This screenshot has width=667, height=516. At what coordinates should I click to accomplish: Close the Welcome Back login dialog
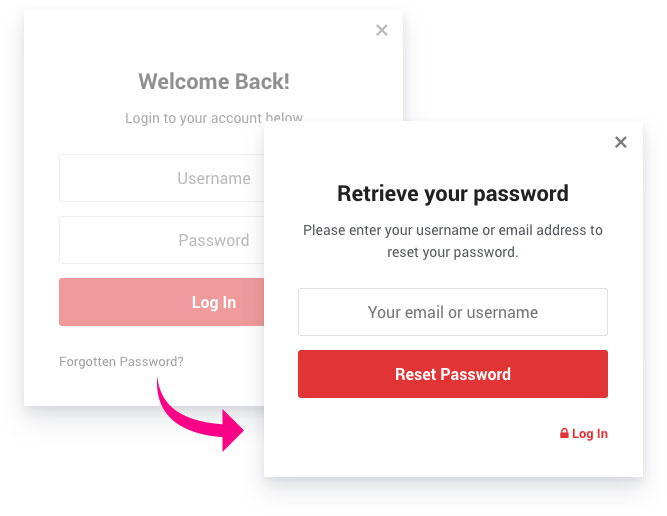[381, 30]
